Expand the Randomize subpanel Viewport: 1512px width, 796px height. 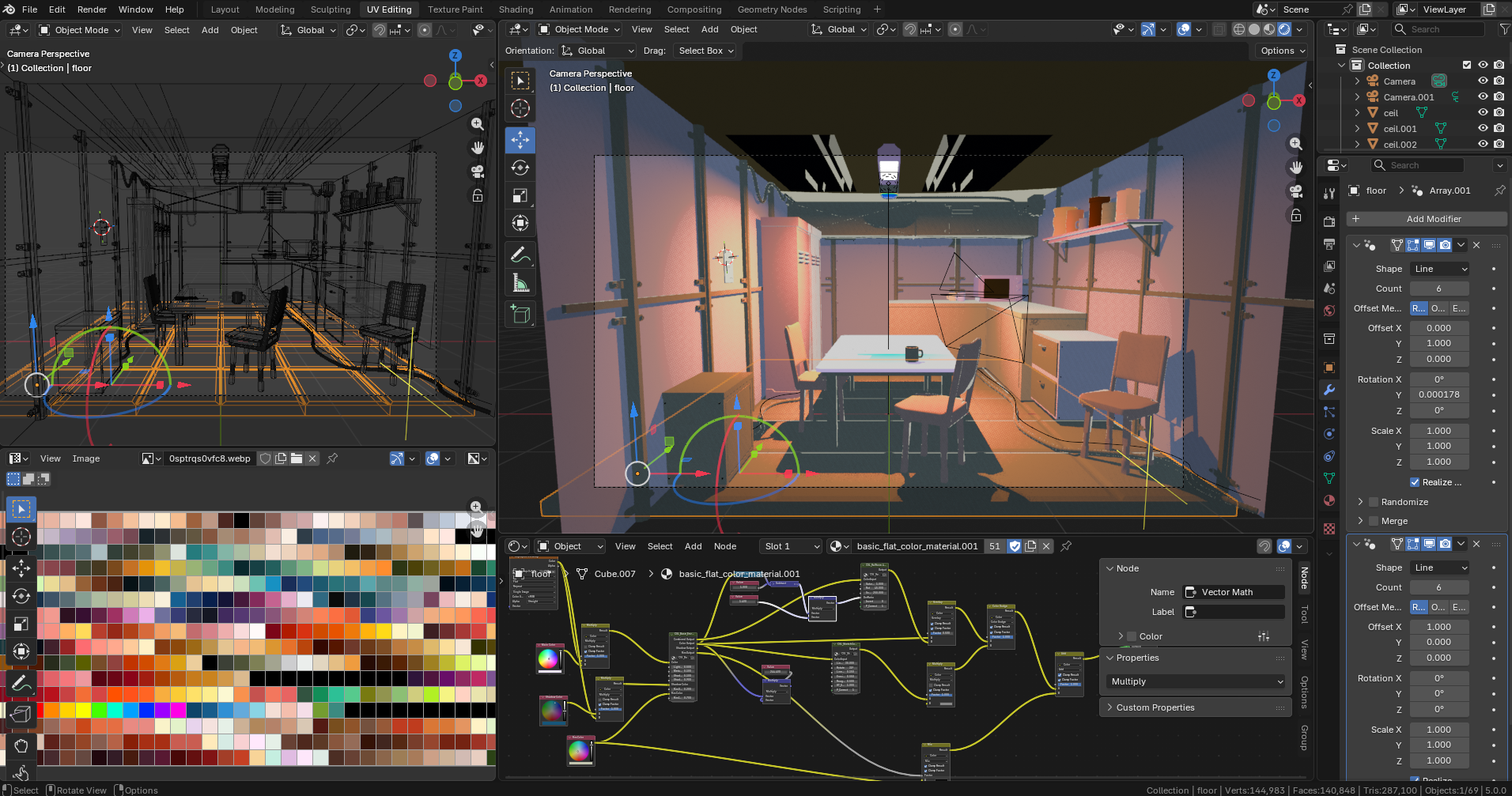pyautogui.click(x=1360, y=502)
